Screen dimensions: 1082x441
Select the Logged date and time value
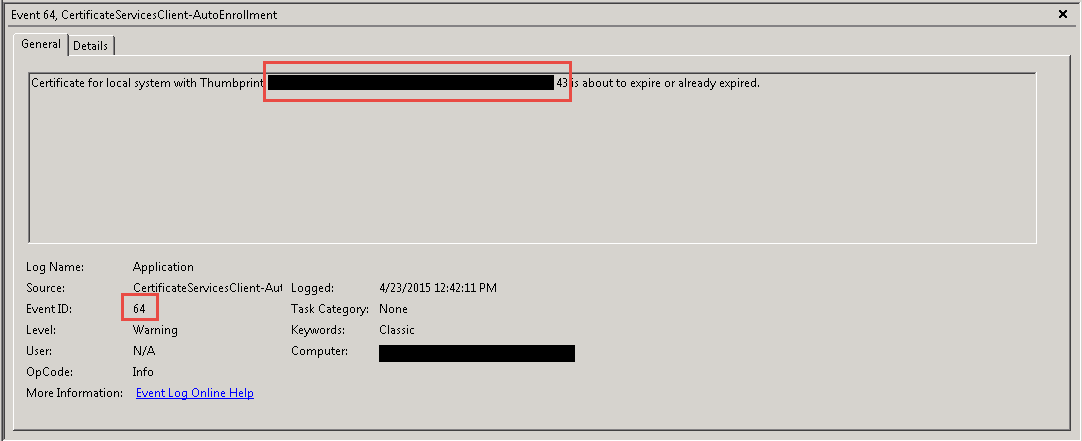coord(437,288)
